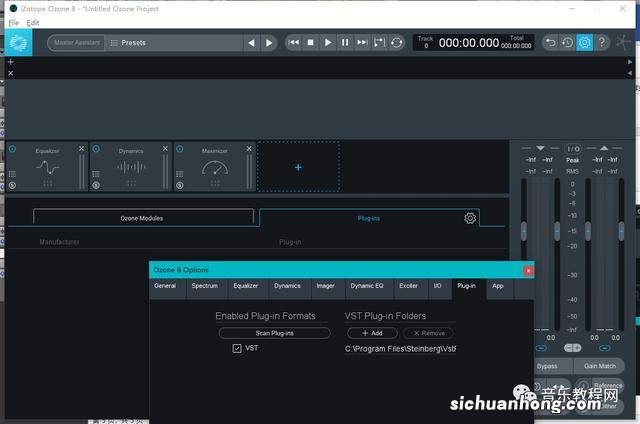
Task: Go to previous preset arrow
Action: [x=251, y=42]
